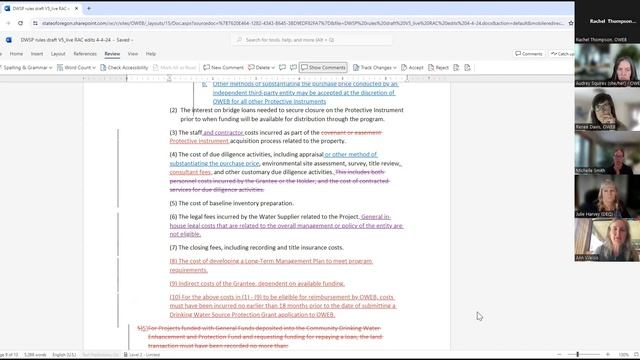Accept the current tracked change
Screen dimensions: 640x360
[x=412, y=67]
